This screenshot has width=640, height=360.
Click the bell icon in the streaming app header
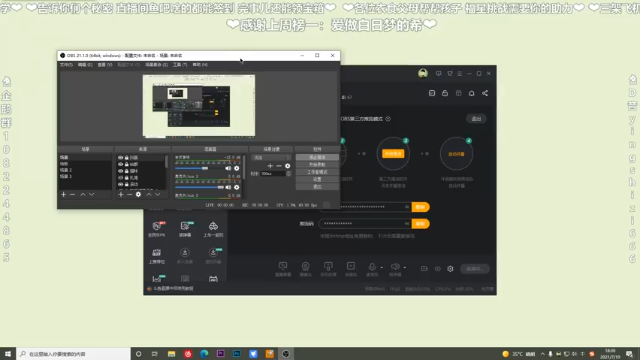point(471,93)
